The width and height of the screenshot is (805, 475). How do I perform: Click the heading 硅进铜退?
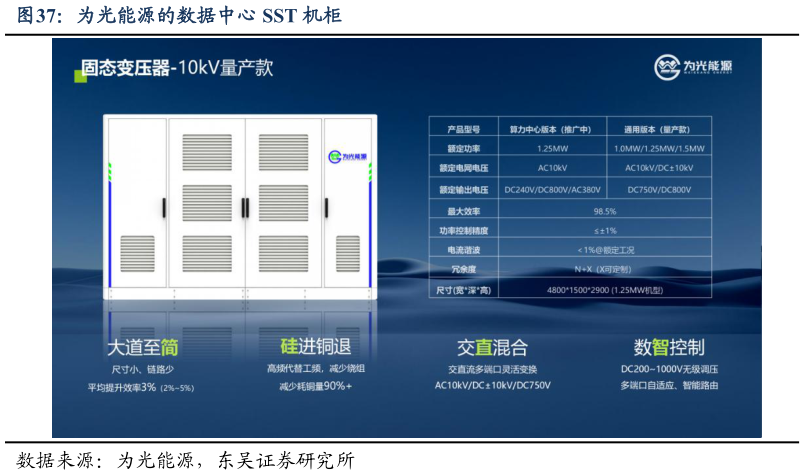click(x=316, y=346)
